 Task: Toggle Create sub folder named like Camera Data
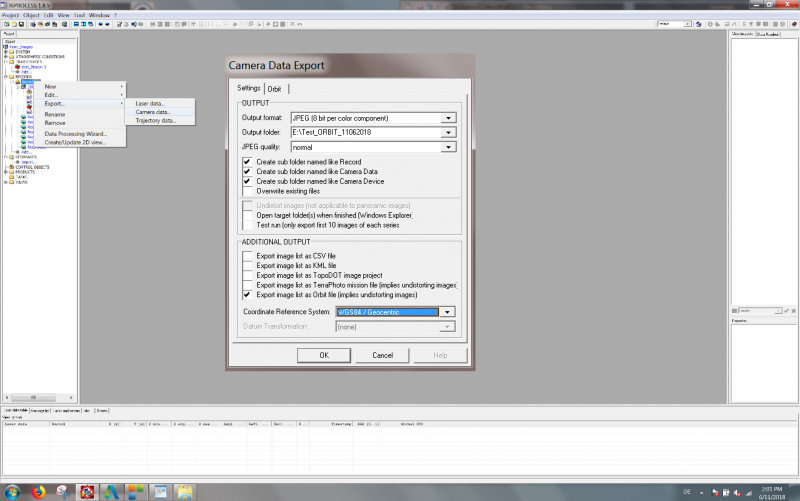point(247,171)
